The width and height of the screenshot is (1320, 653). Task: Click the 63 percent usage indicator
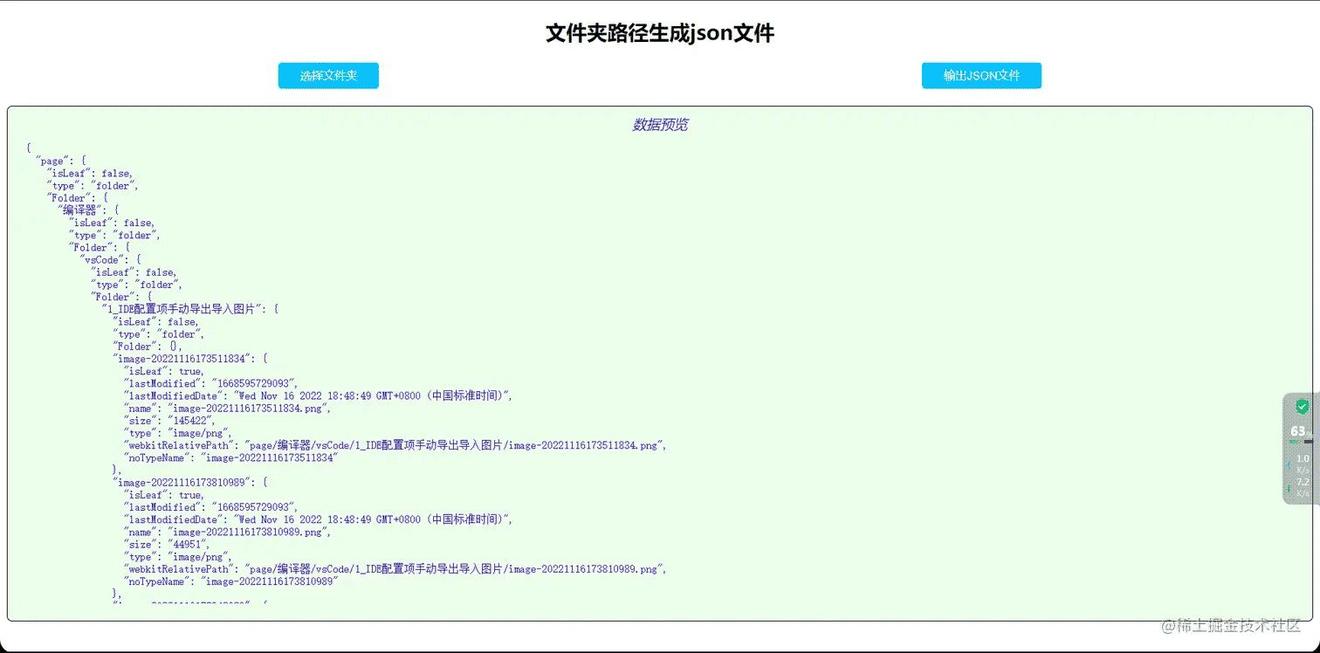(1299, 431)
